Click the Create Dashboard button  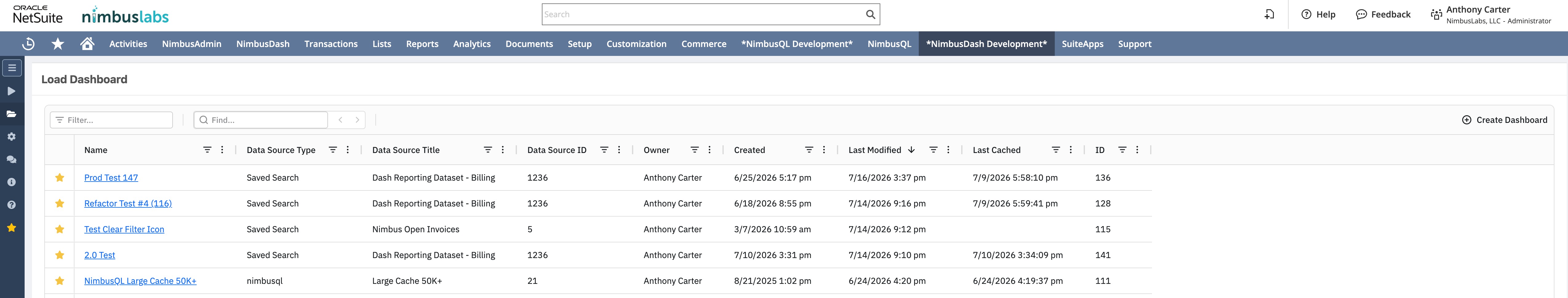coord(1505,120)
